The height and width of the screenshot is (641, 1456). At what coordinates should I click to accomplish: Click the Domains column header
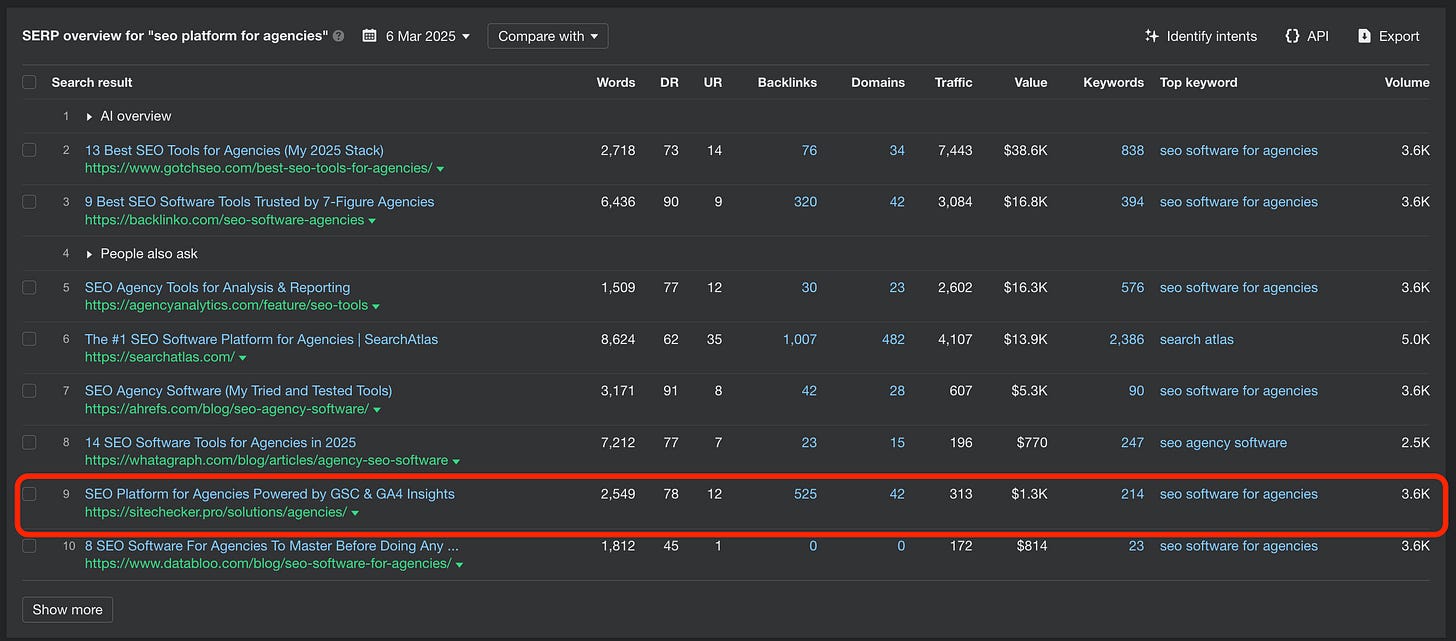point(878,82)
